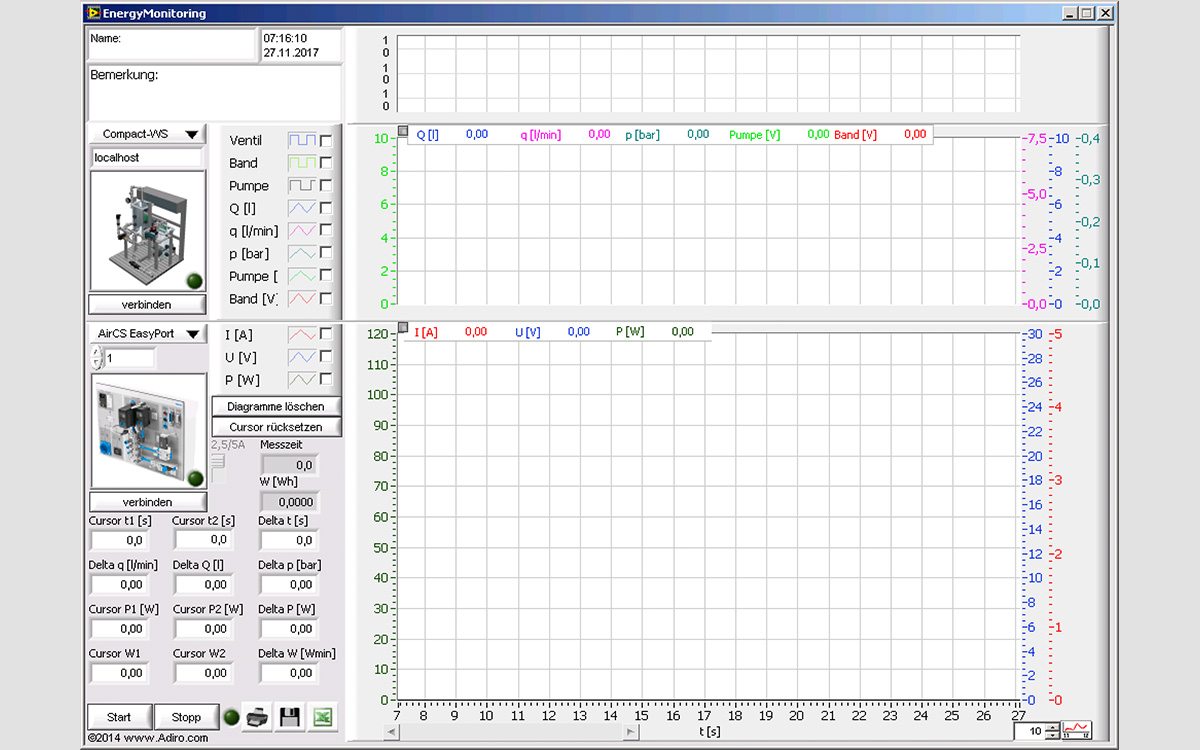Expand the AirCS EasyPort dropdown
This screenshot has height=750, width=1200.
(x=148, y=334)
